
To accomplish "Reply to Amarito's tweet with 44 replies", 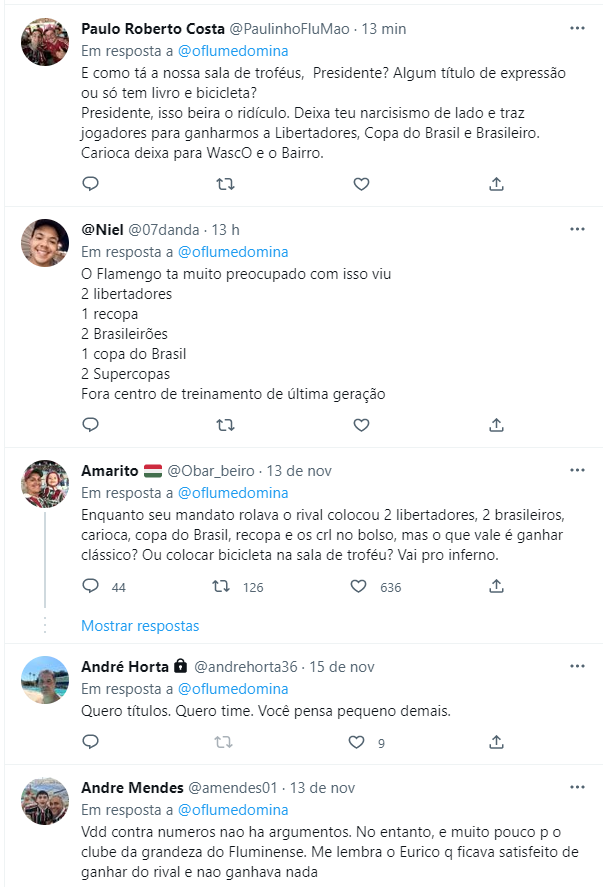I will [91, 586].
